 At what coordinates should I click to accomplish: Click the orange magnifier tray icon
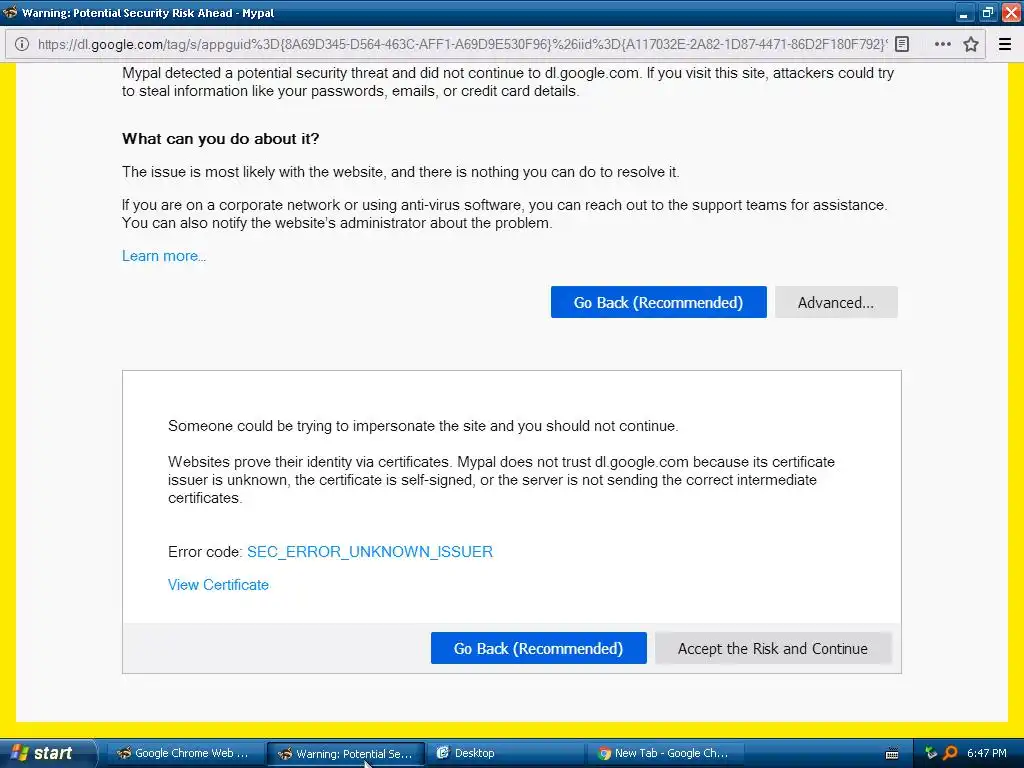pyautogui.click(x=950, y=753)
